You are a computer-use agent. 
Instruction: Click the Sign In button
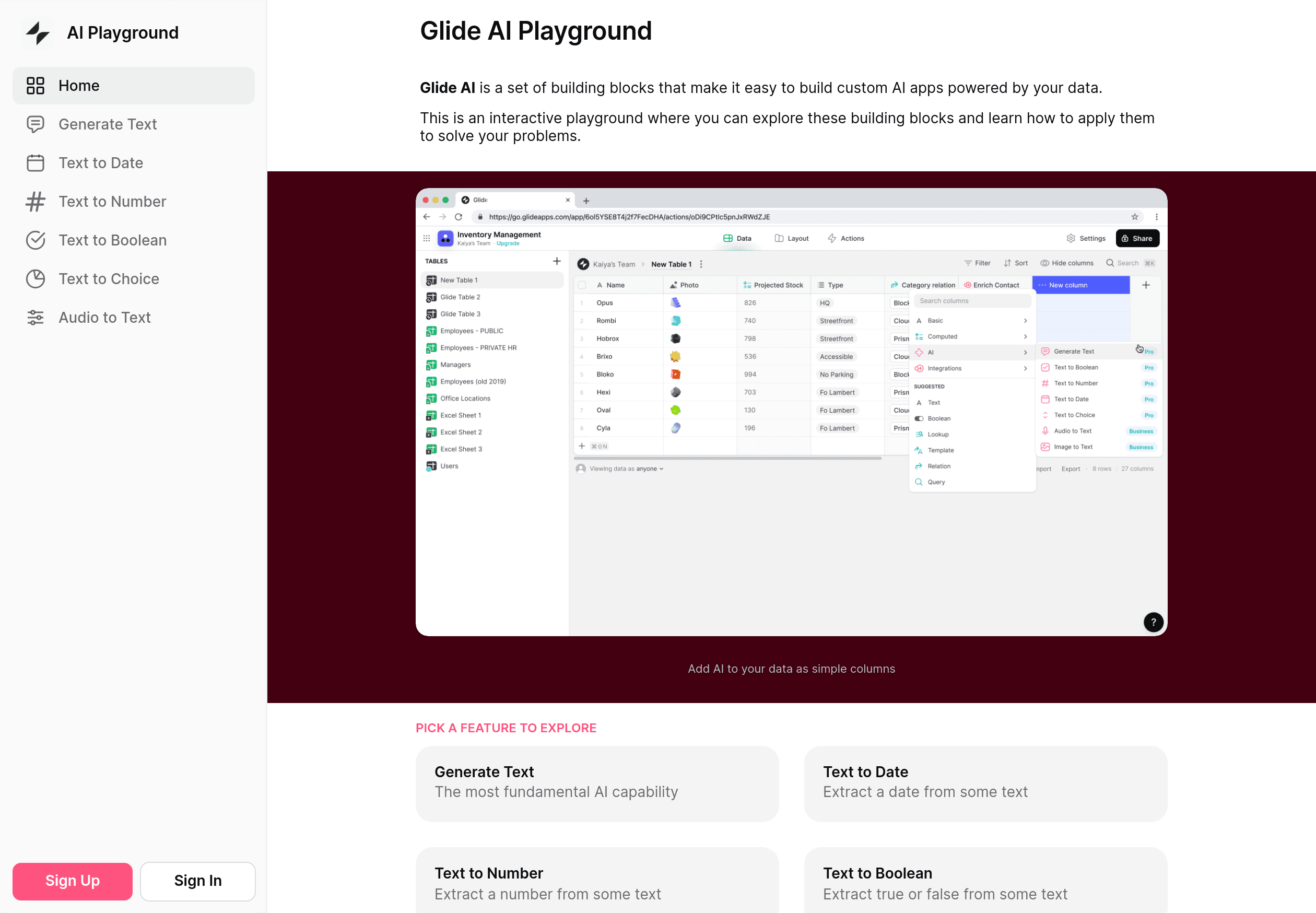pos(198,881)
